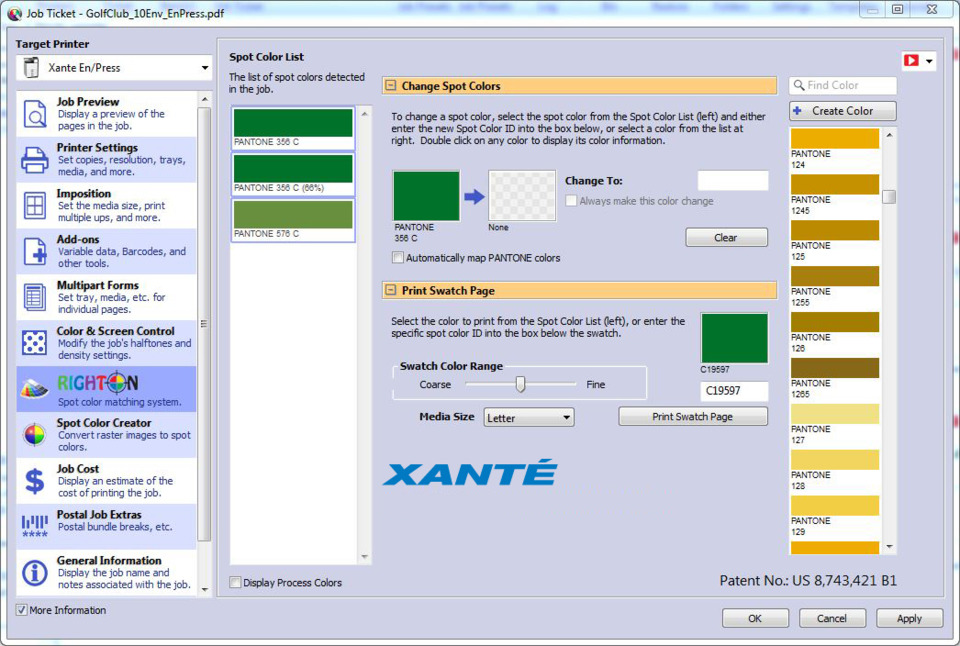Pick PANTONE 1255 from color library

pyautogui.click(x=834, y=287)
